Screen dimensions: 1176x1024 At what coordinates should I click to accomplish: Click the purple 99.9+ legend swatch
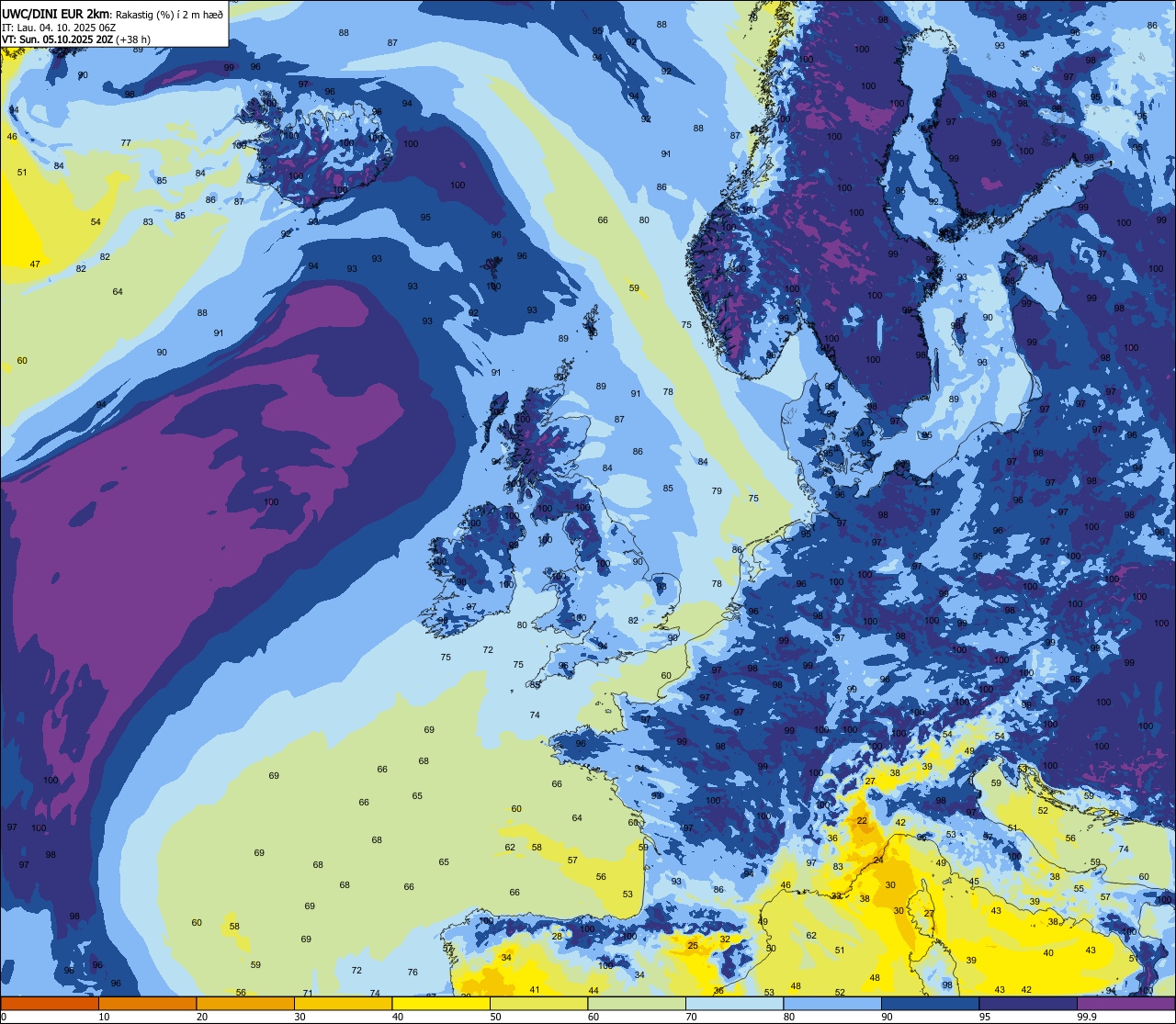[1126, 1003]
